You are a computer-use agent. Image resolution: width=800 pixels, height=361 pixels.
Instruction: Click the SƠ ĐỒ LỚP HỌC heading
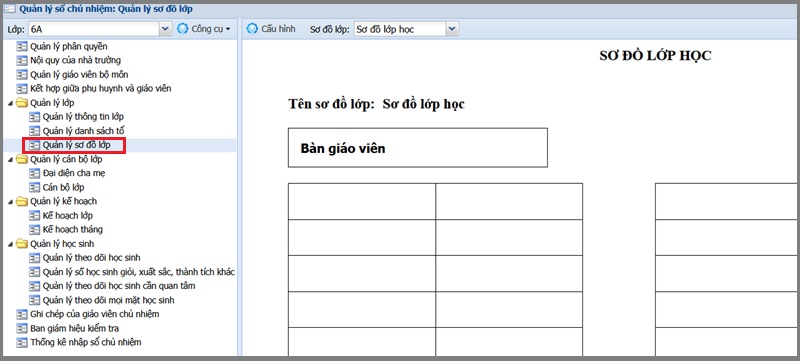(655, 56)
